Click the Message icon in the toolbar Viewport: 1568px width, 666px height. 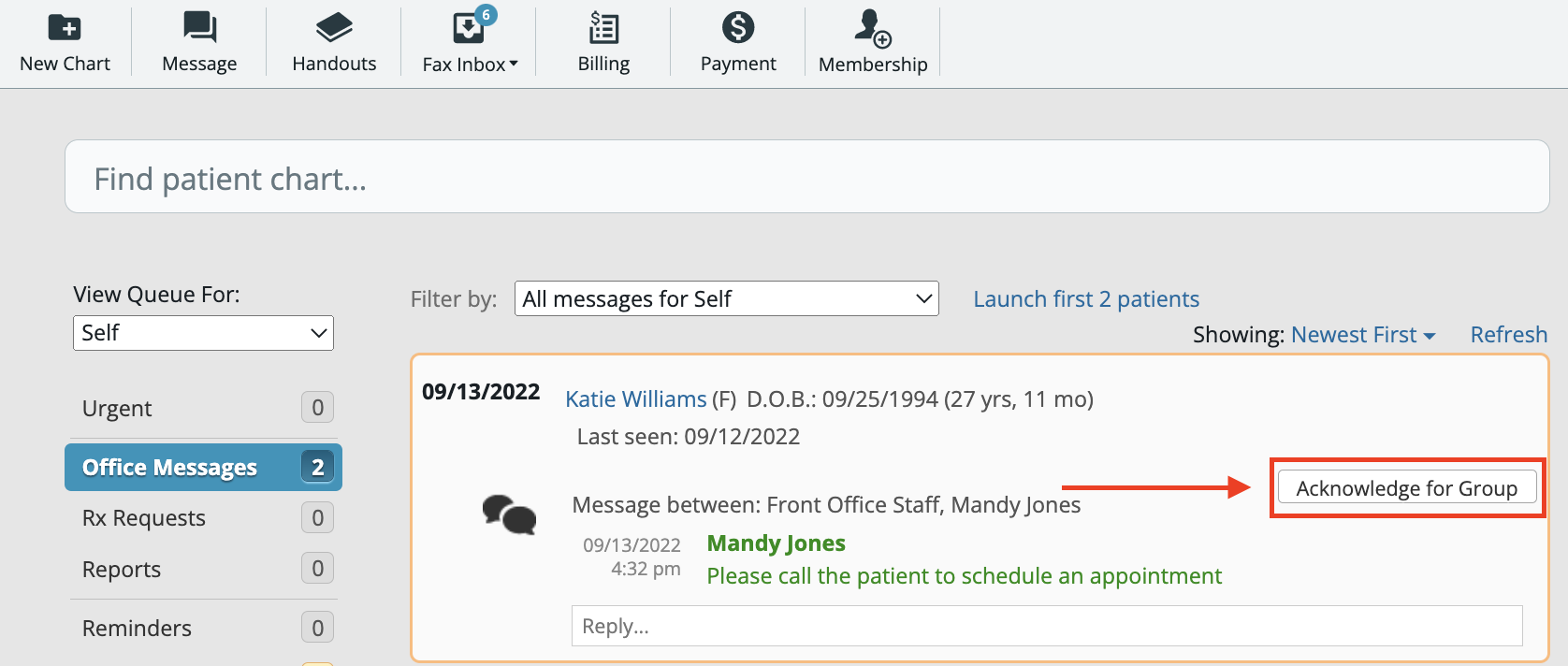coord(198,41)
